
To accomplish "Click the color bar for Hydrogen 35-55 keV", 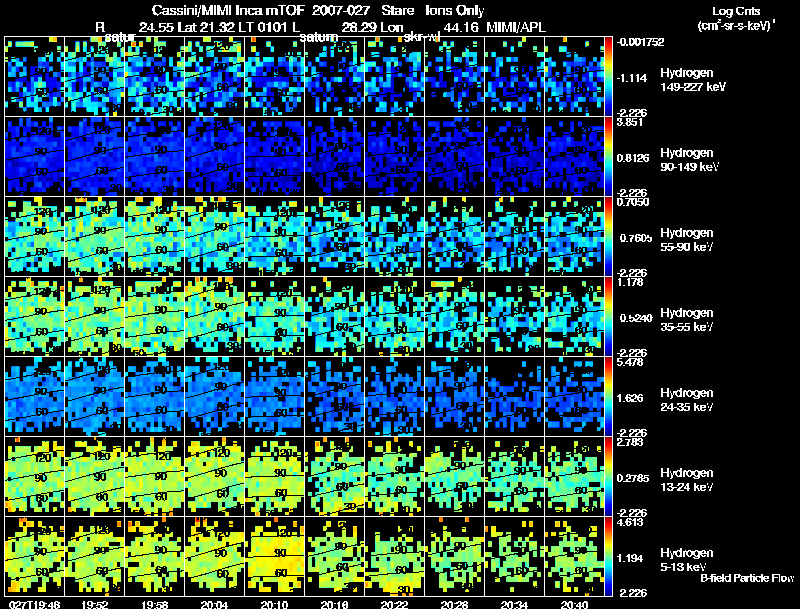I will point(608,316).
